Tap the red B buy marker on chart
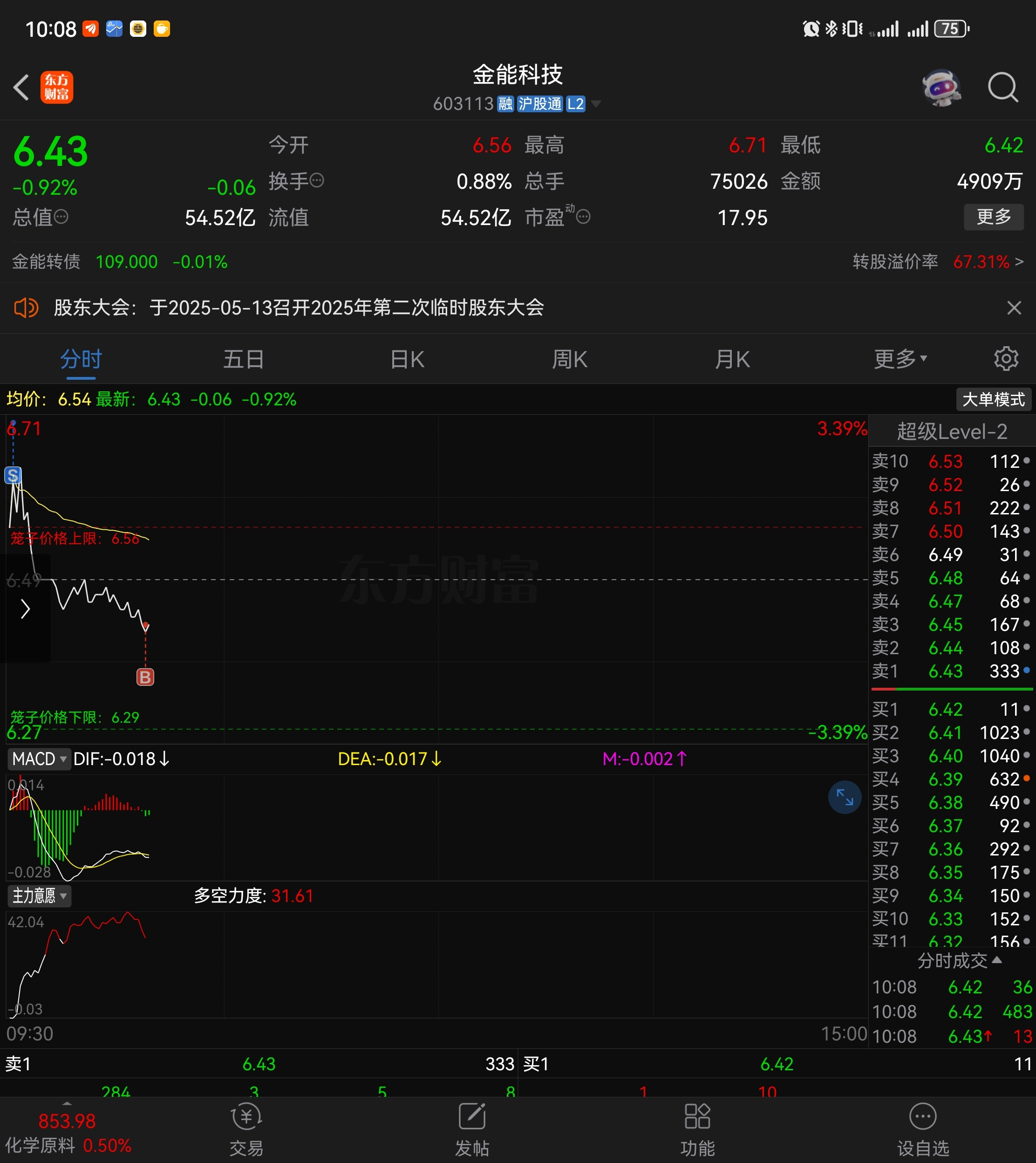Image resolution: width=1036 pixels, height=1163 pixels. (145, 677)
